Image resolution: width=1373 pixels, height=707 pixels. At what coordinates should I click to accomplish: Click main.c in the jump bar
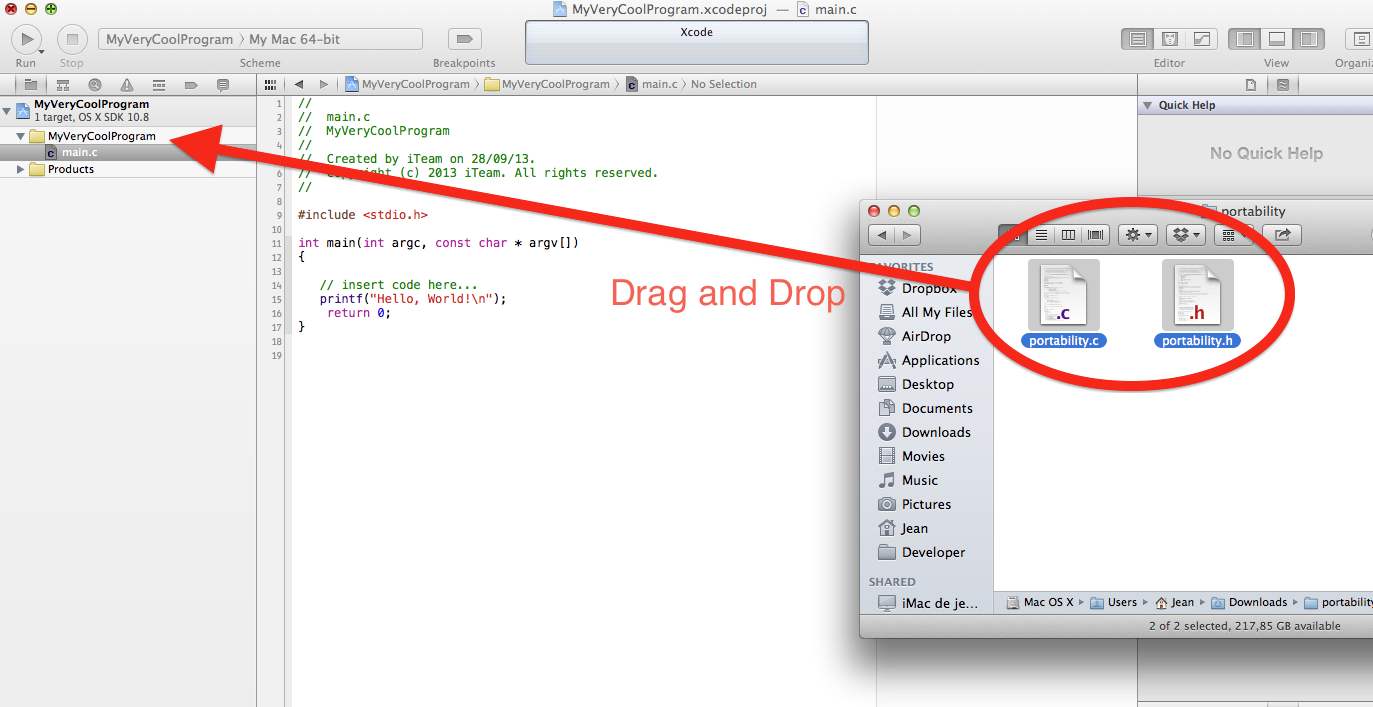pyautogui.click(x=657, y=84)
